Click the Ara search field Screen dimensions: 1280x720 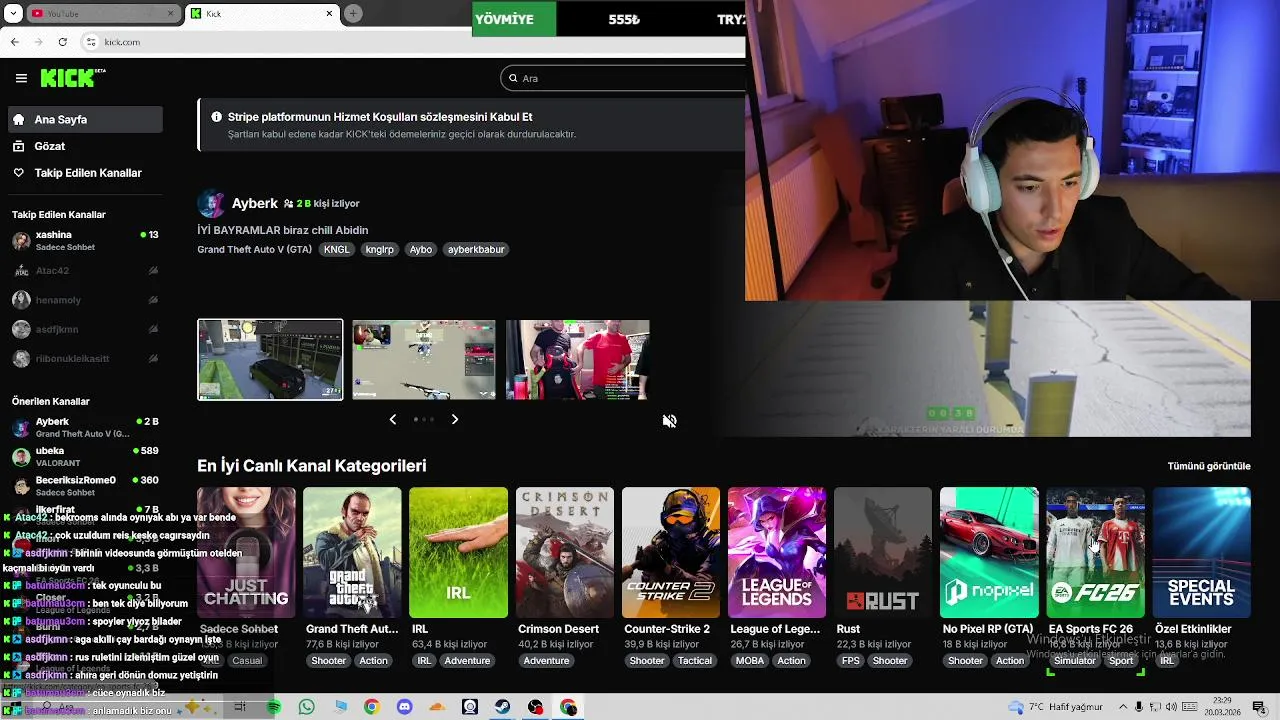pyautogui.click(x=625, y=78)
